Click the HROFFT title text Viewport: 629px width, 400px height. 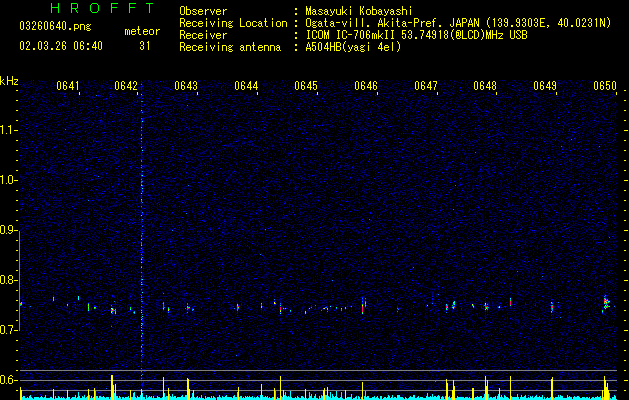pyautogui.click(x=102, y=8)
